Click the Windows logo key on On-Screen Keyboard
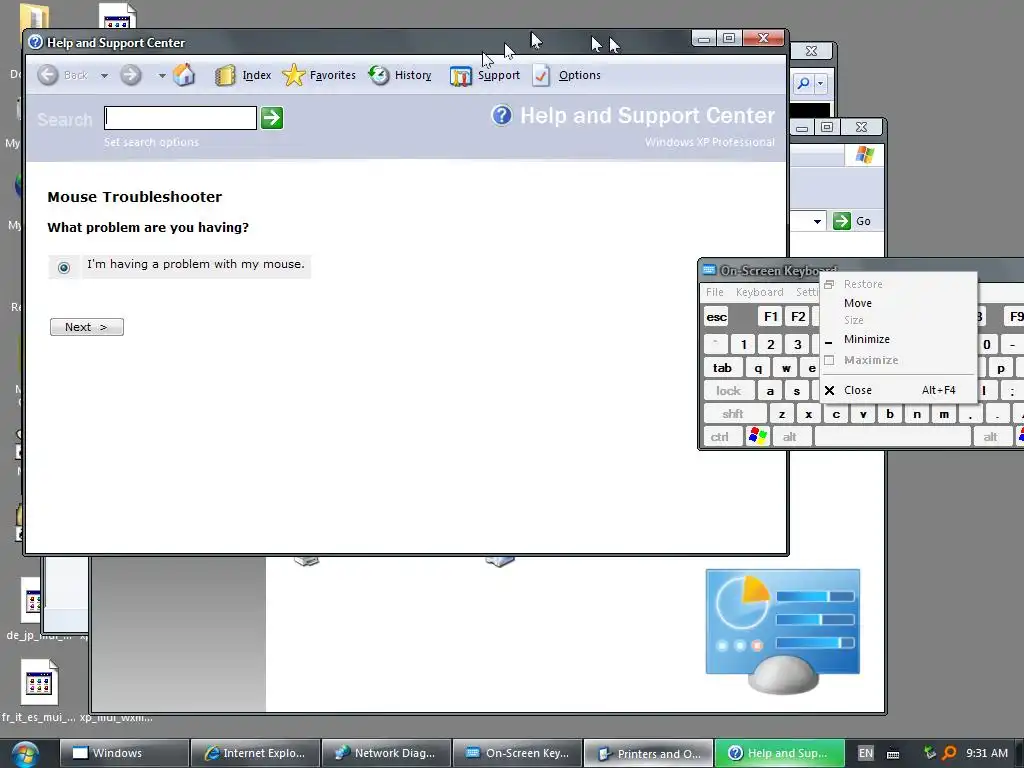This screenshot has width=1024, height=768. click(x=758, y=436)
